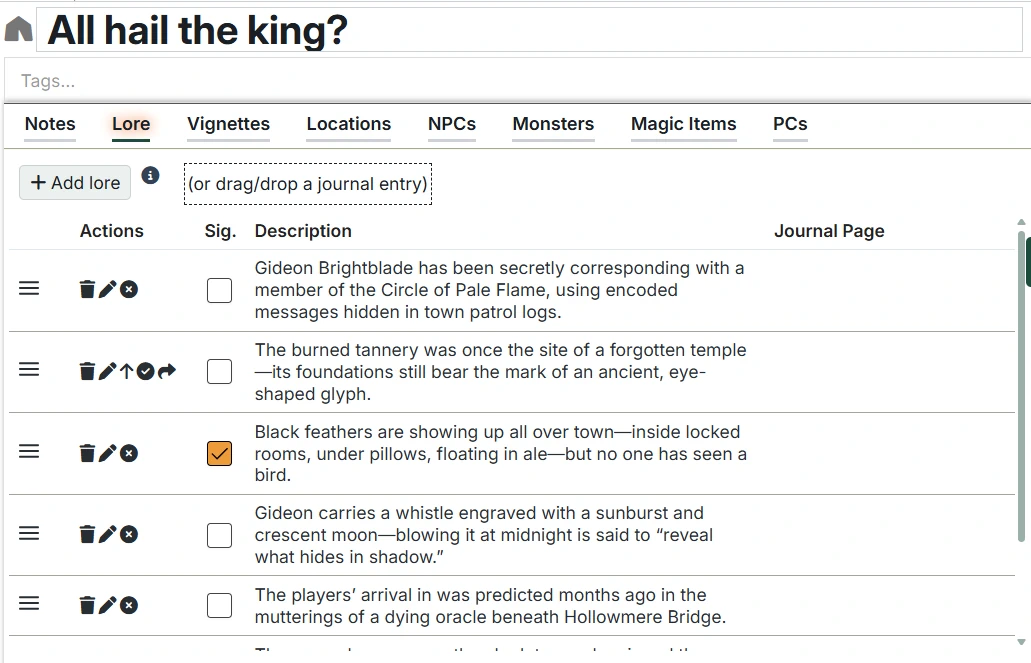Check significant box for burned tannery lore

[x=219, y=372]
